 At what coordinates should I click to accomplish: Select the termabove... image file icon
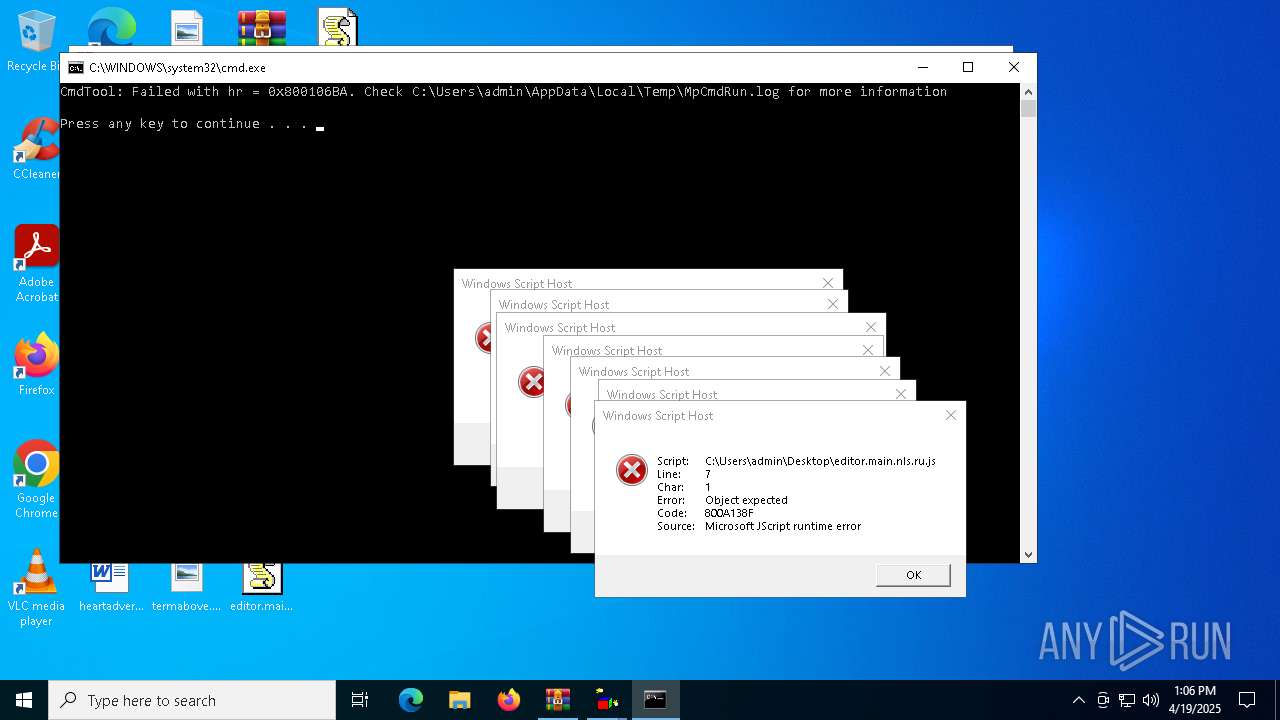click(x=186, y=588)
